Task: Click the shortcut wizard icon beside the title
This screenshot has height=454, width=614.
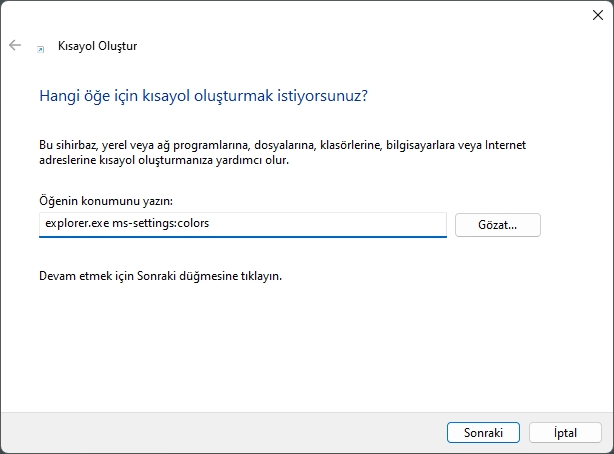Action: 40,49
